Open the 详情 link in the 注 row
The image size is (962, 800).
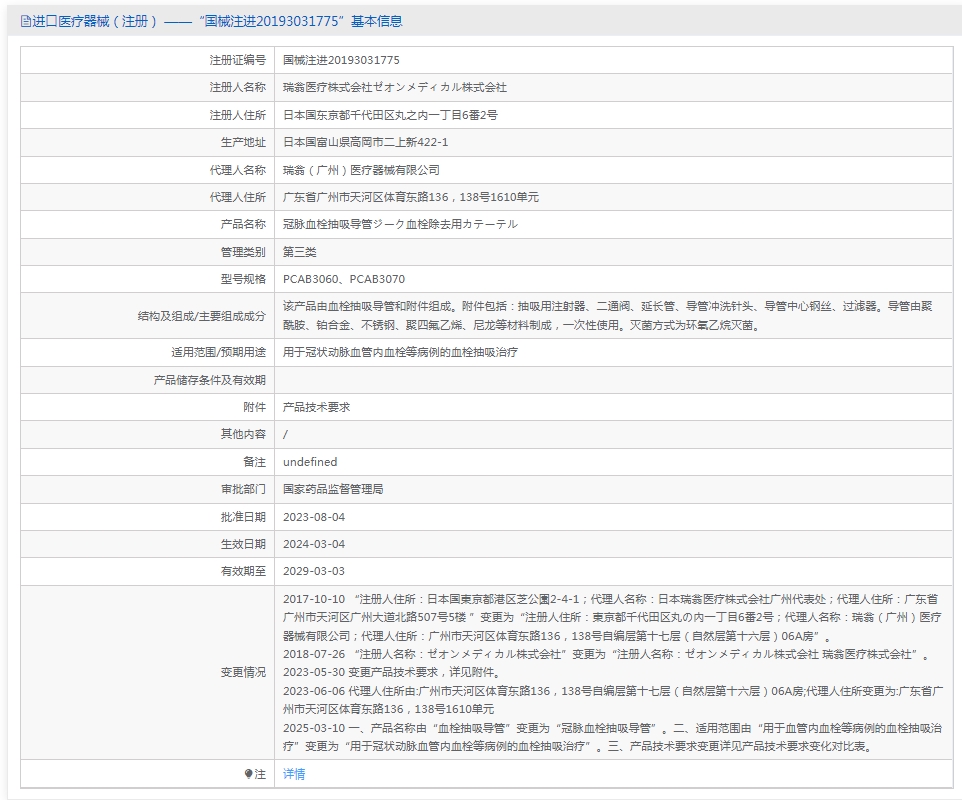point(294,774)
